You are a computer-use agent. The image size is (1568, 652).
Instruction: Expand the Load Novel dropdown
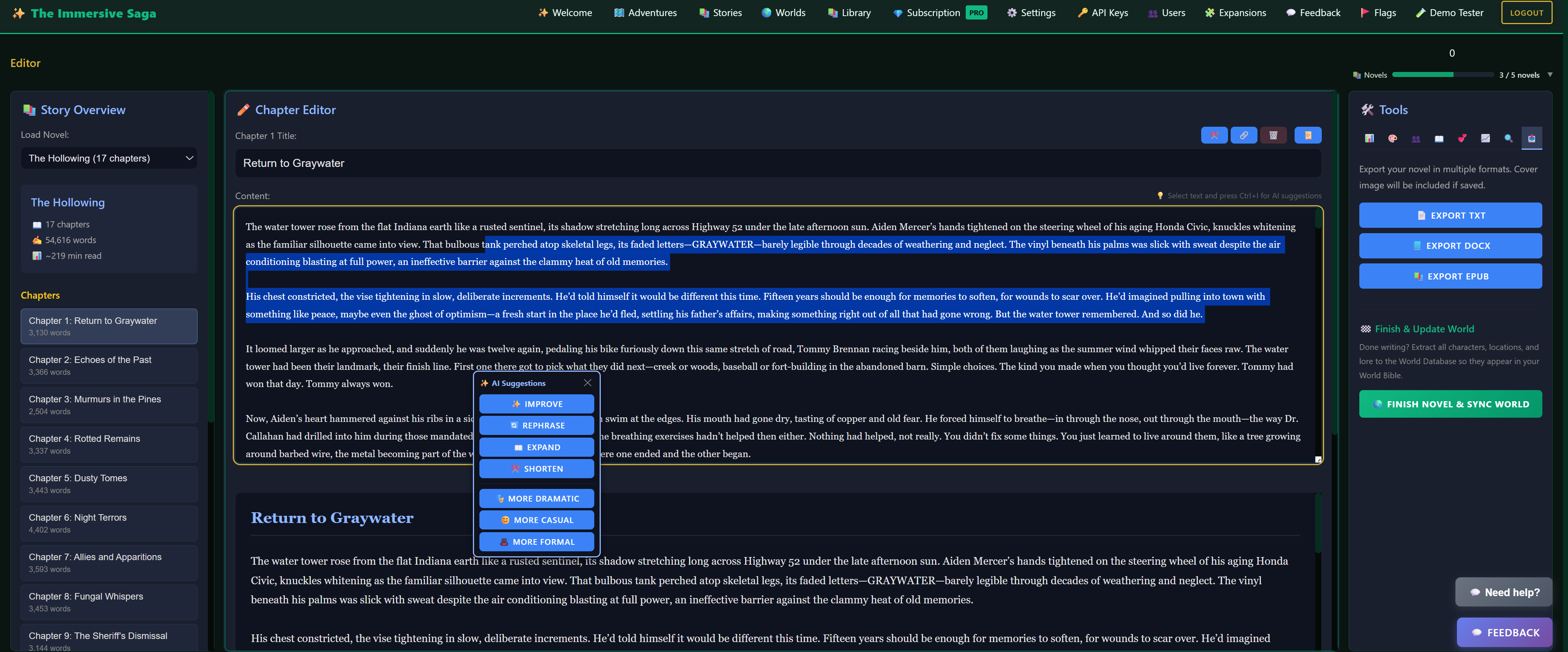pyautogui.click(x=109, y=158)
